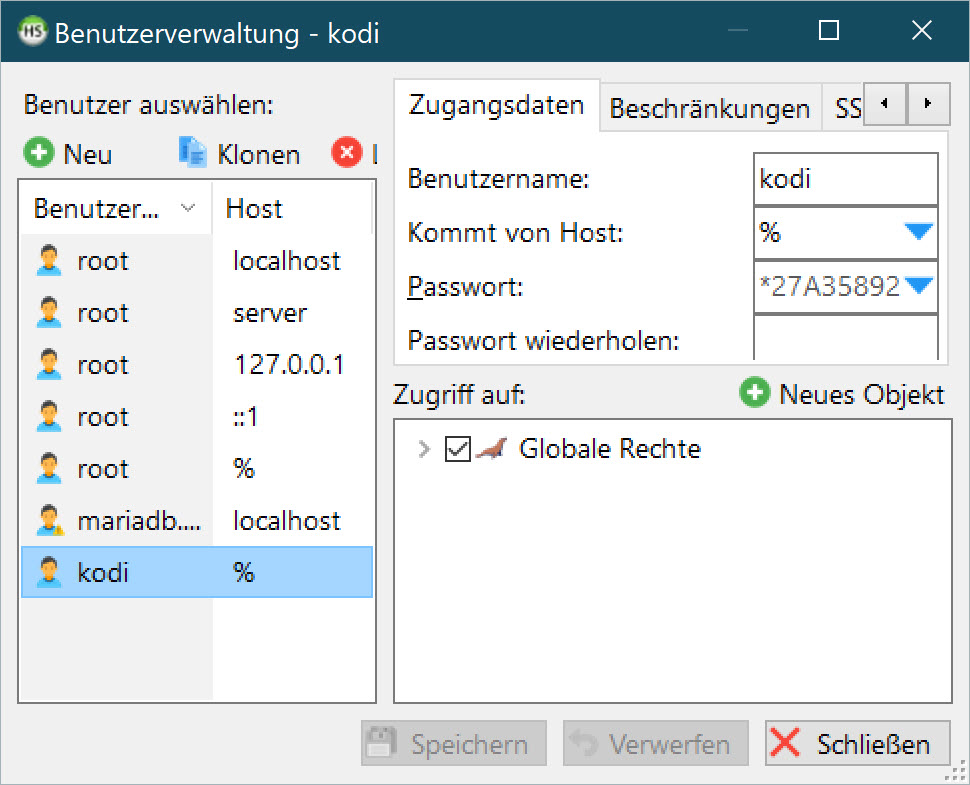
Task: Click the user icon for kodi
Action: pos(49,572)
